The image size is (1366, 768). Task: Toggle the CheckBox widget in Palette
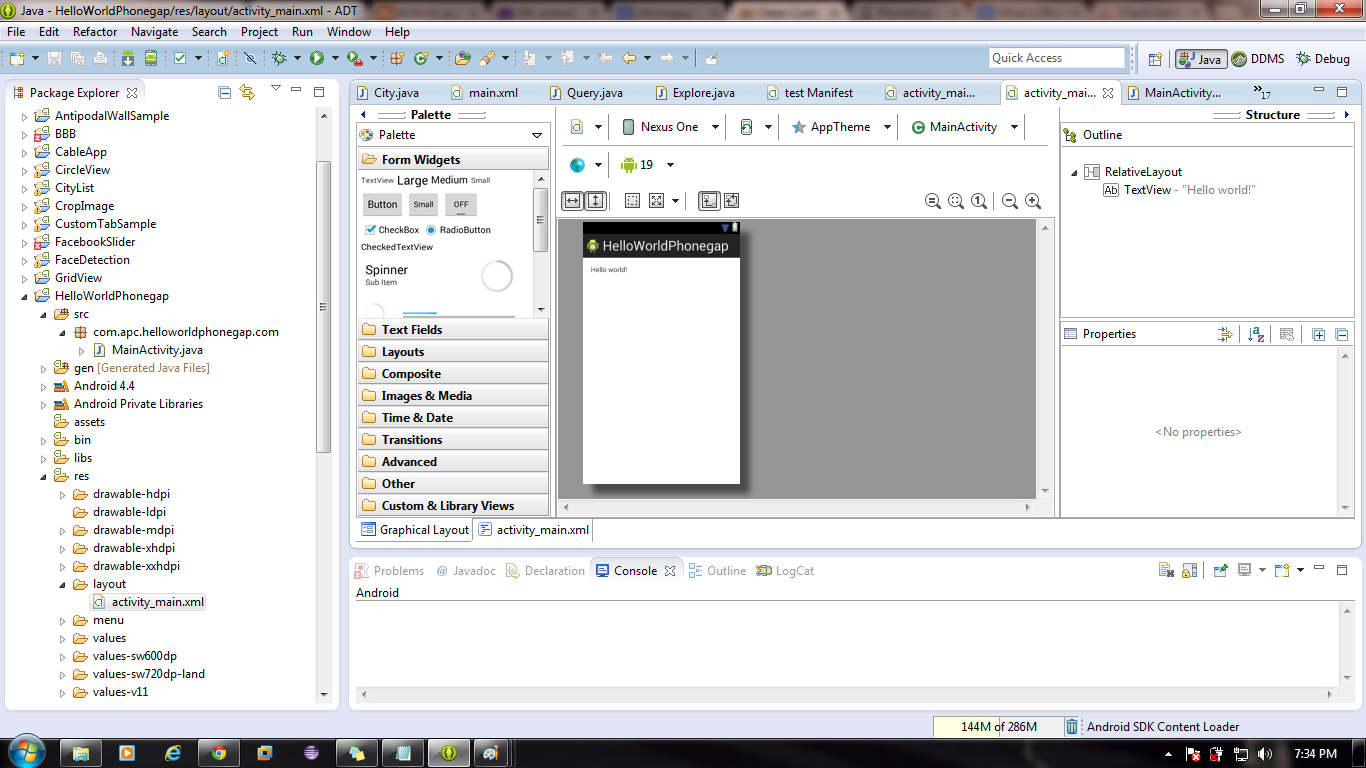(391, 230)
